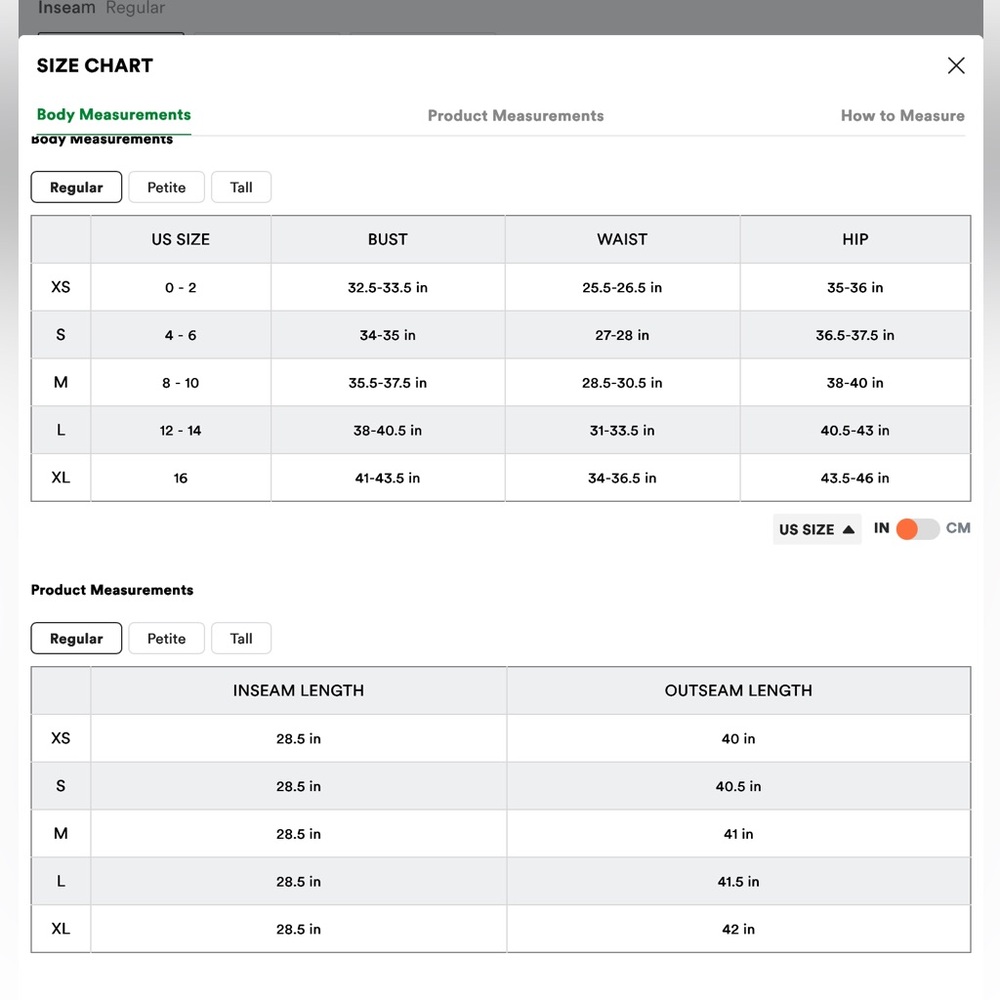This screenshot has height=1000, width=1000.
Task: Toggle units from IN to CM
Action: click(917, 529)
